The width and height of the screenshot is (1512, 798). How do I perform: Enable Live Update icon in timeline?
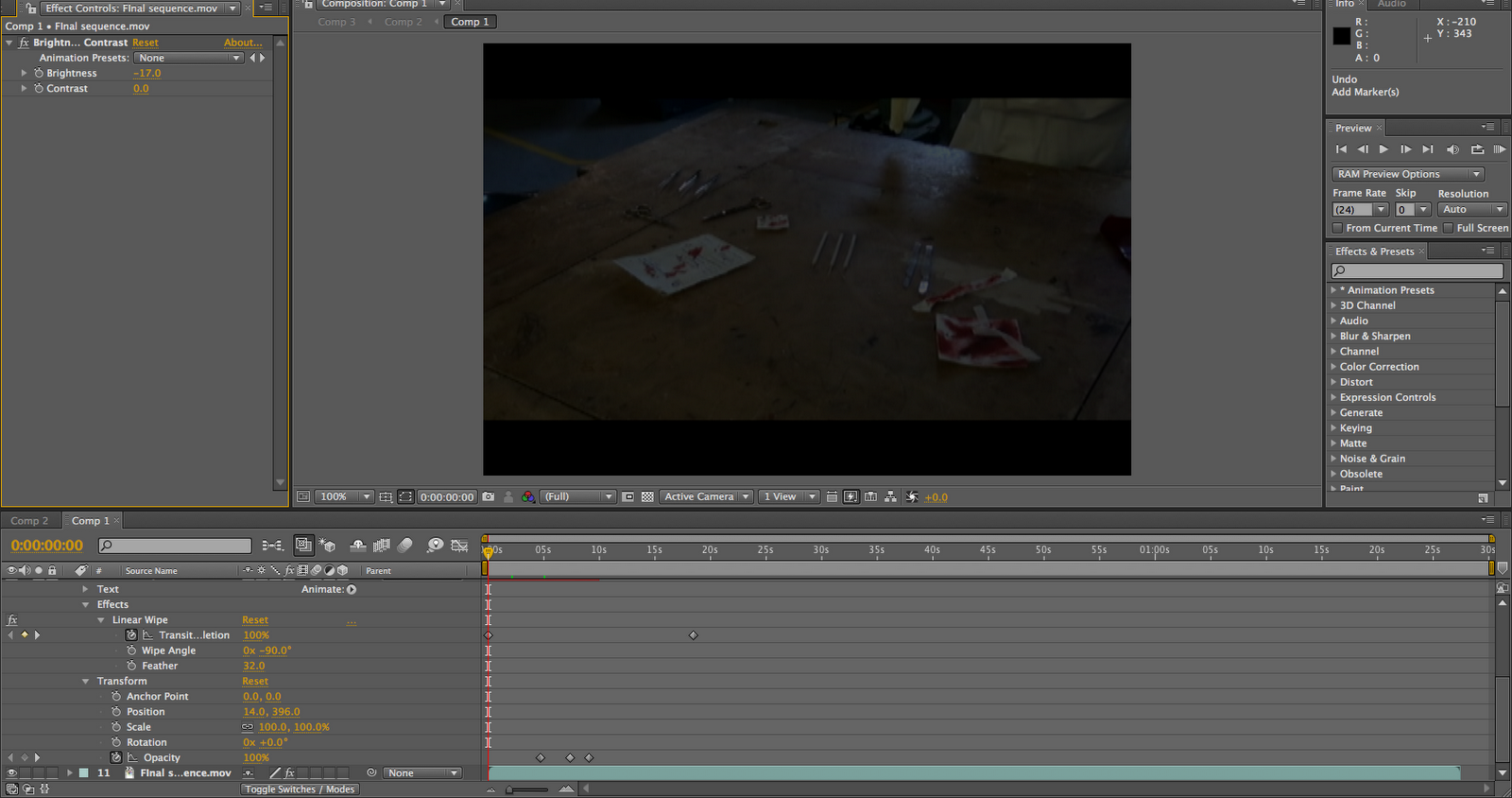(x=303, y=545)
